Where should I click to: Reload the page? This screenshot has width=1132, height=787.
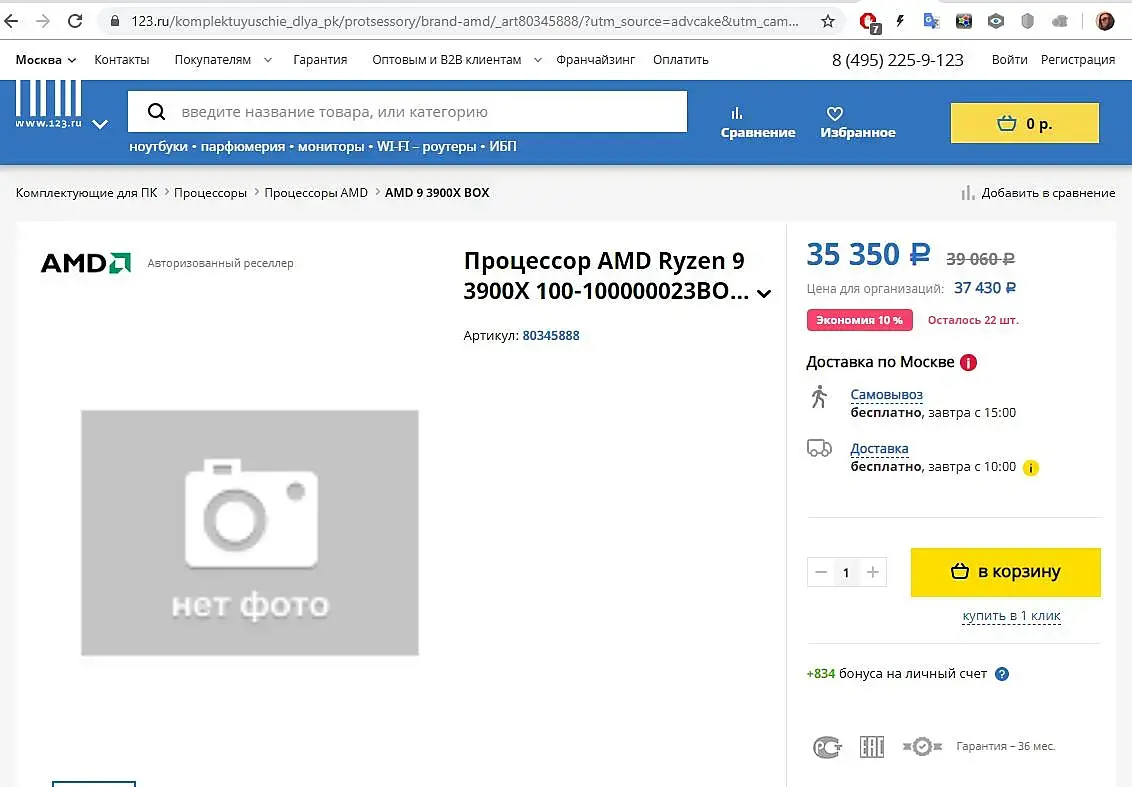pos(75,21)
